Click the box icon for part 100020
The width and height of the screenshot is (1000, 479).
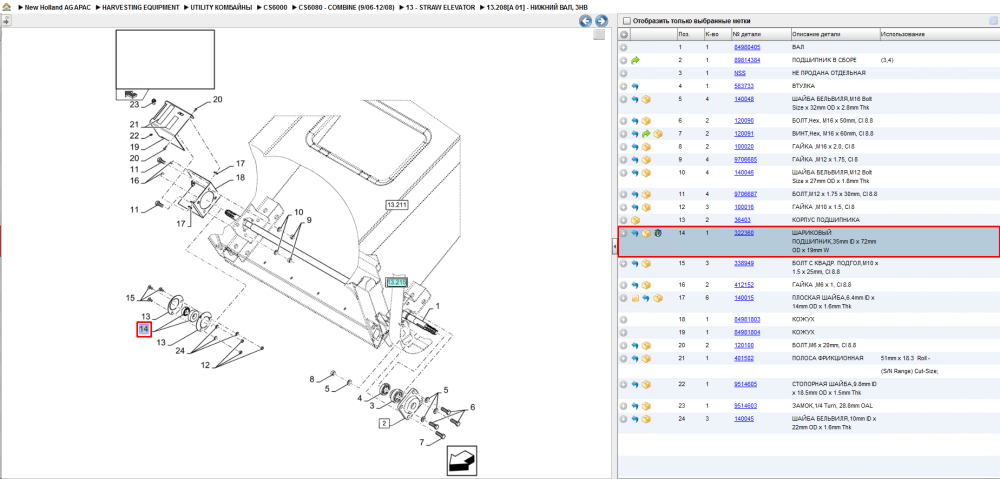pyautogui.click(x=647, y=147)
